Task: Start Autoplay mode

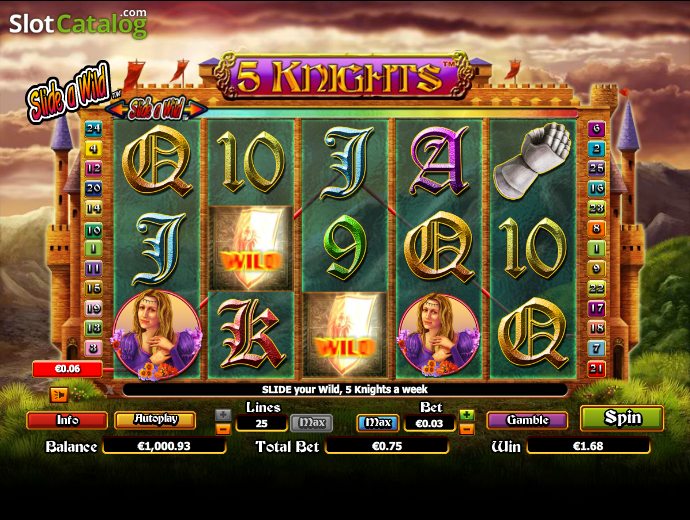Action: pos(155,420)
